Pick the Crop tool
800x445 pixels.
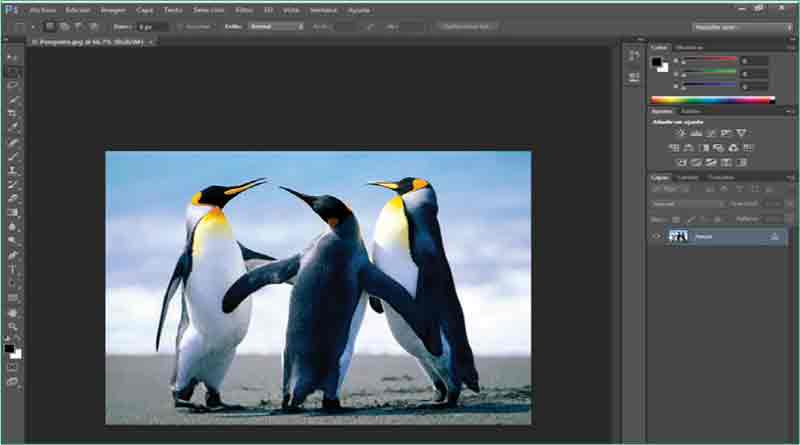point(13,114)
